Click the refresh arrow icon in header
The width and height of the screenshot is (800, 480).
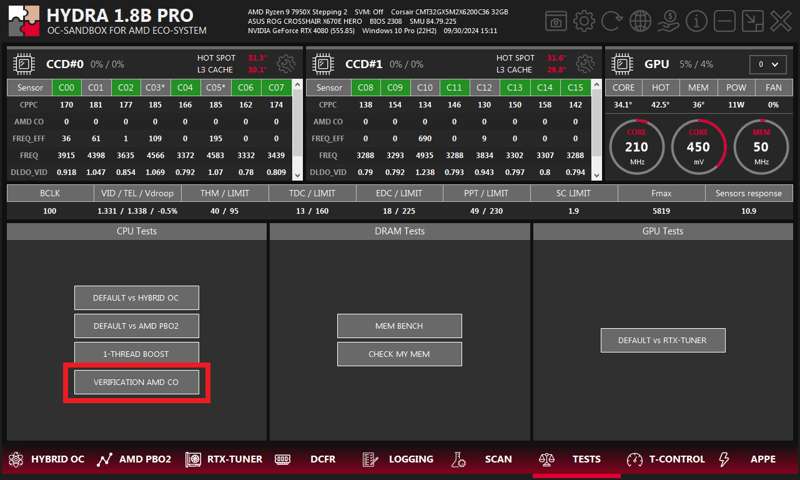click(x=613, y=21)
